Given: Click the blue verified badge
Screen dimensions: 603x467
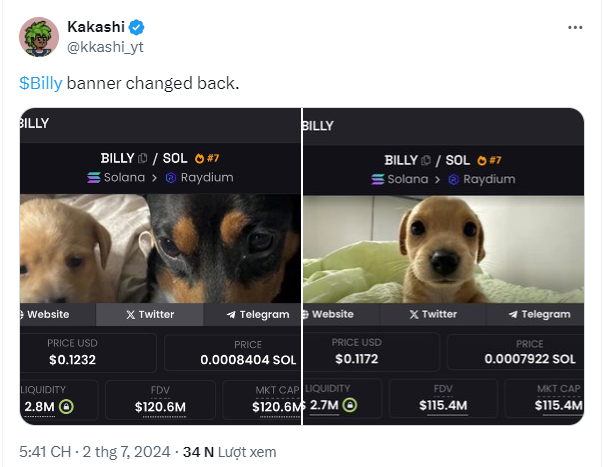Looking at the screenshot, I should click(x=135, y=26).
